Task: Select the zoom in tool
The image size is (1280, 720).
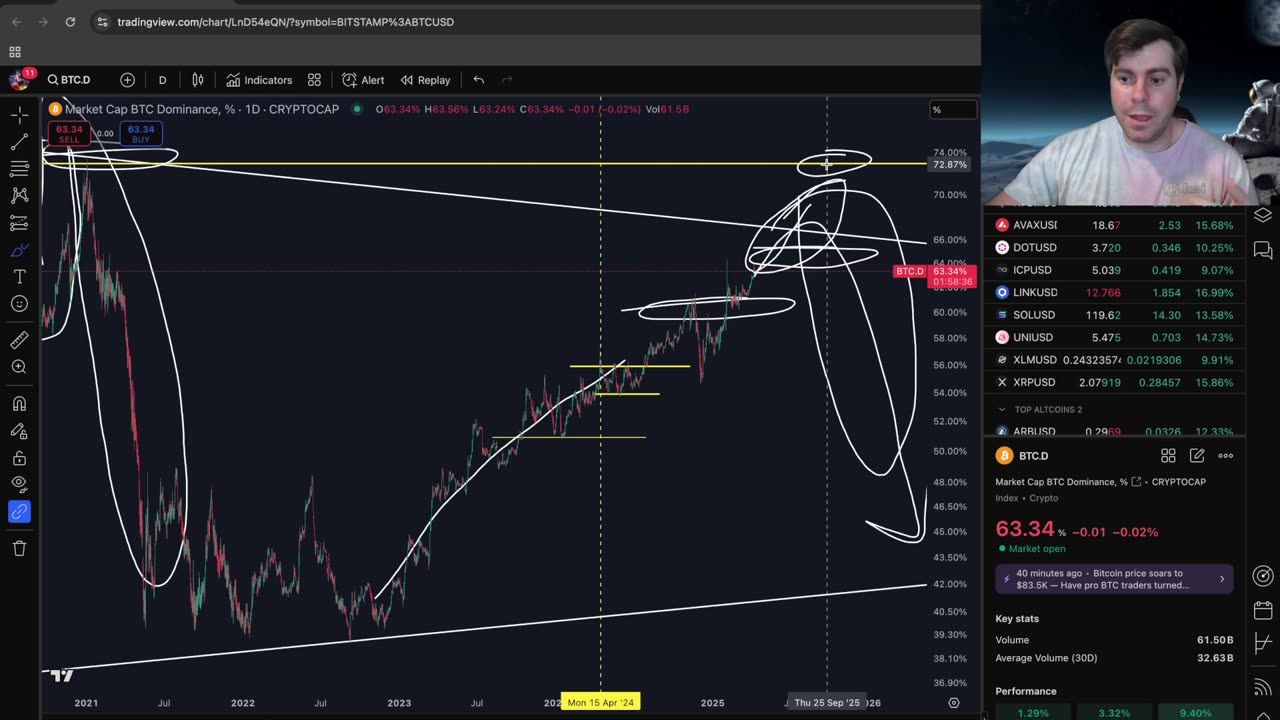Action: click(19, 367)
